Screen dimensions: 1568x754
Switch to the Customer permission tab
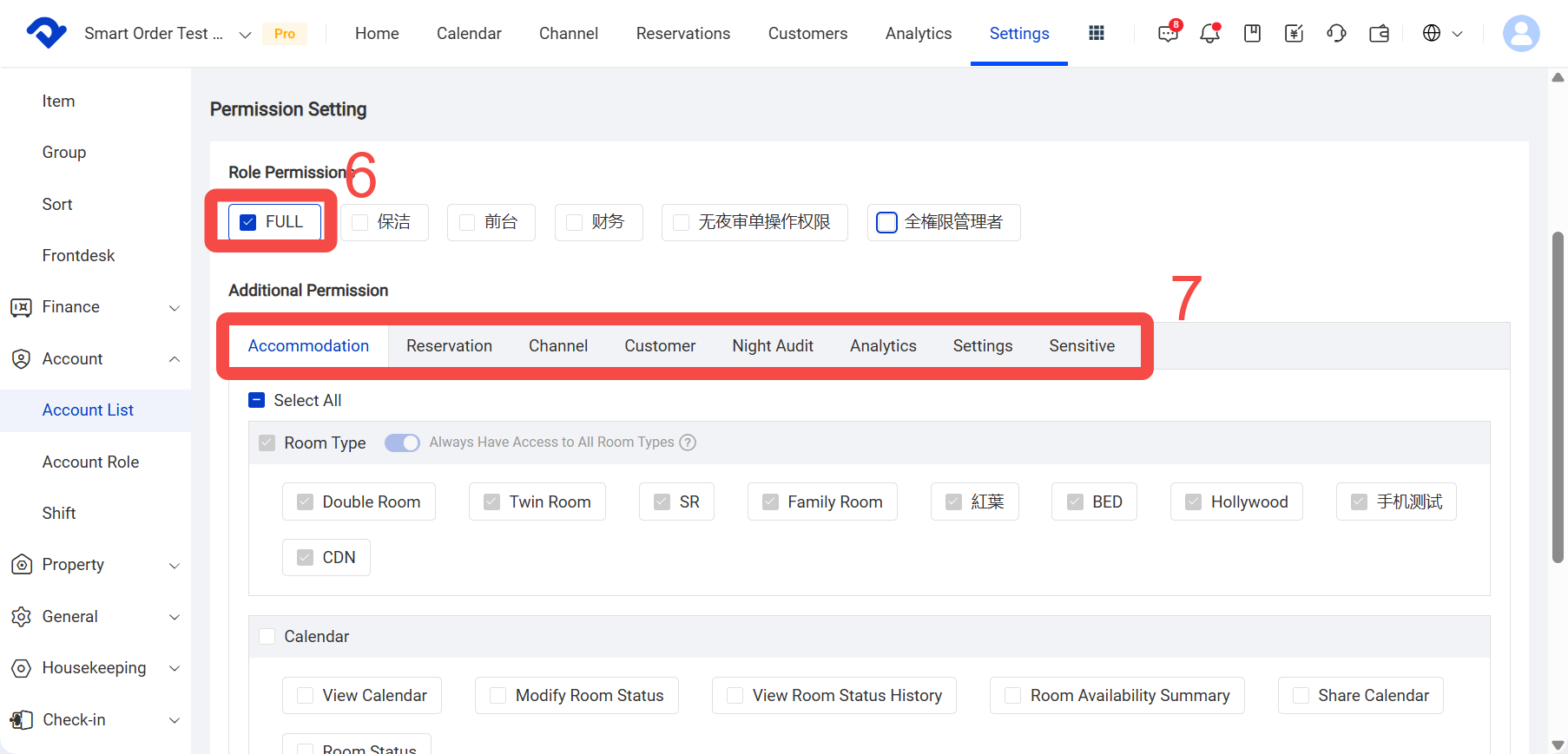tap(660, 346)
